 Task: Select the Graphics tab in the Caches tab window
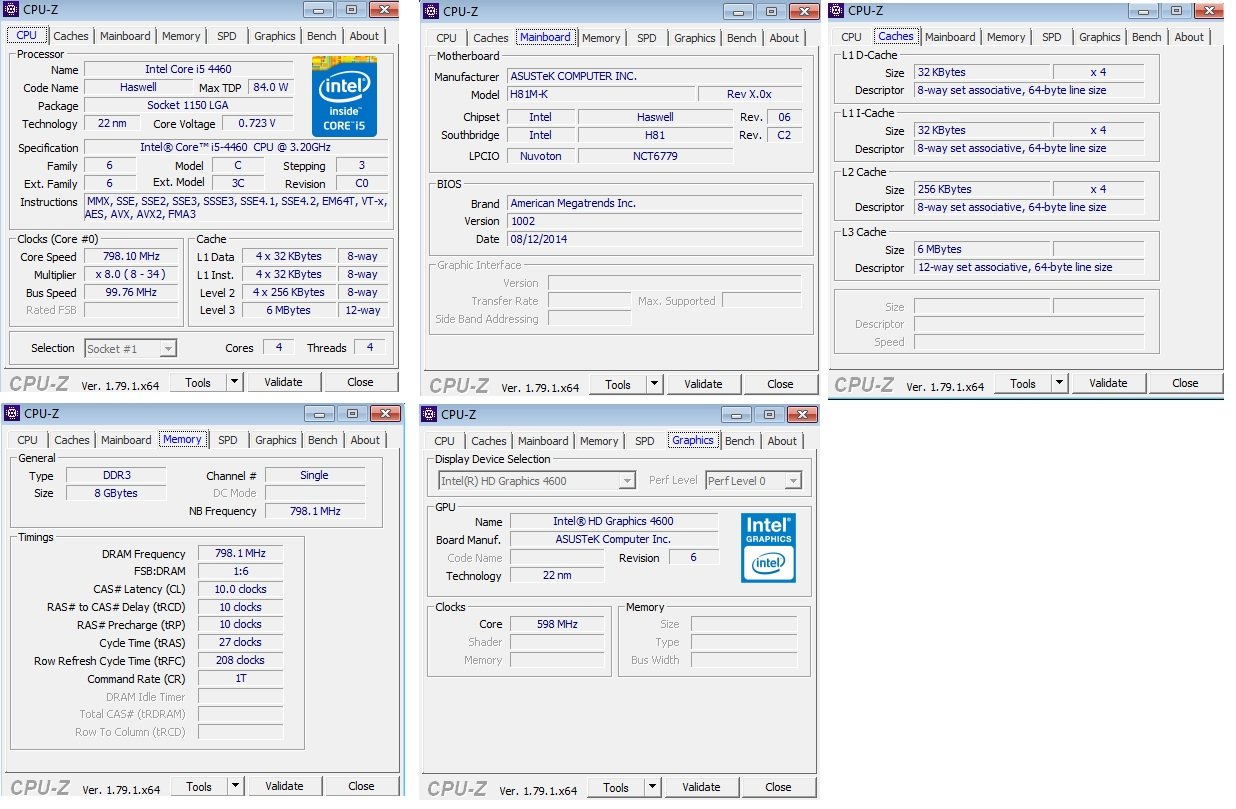[x=1099, y=37]
